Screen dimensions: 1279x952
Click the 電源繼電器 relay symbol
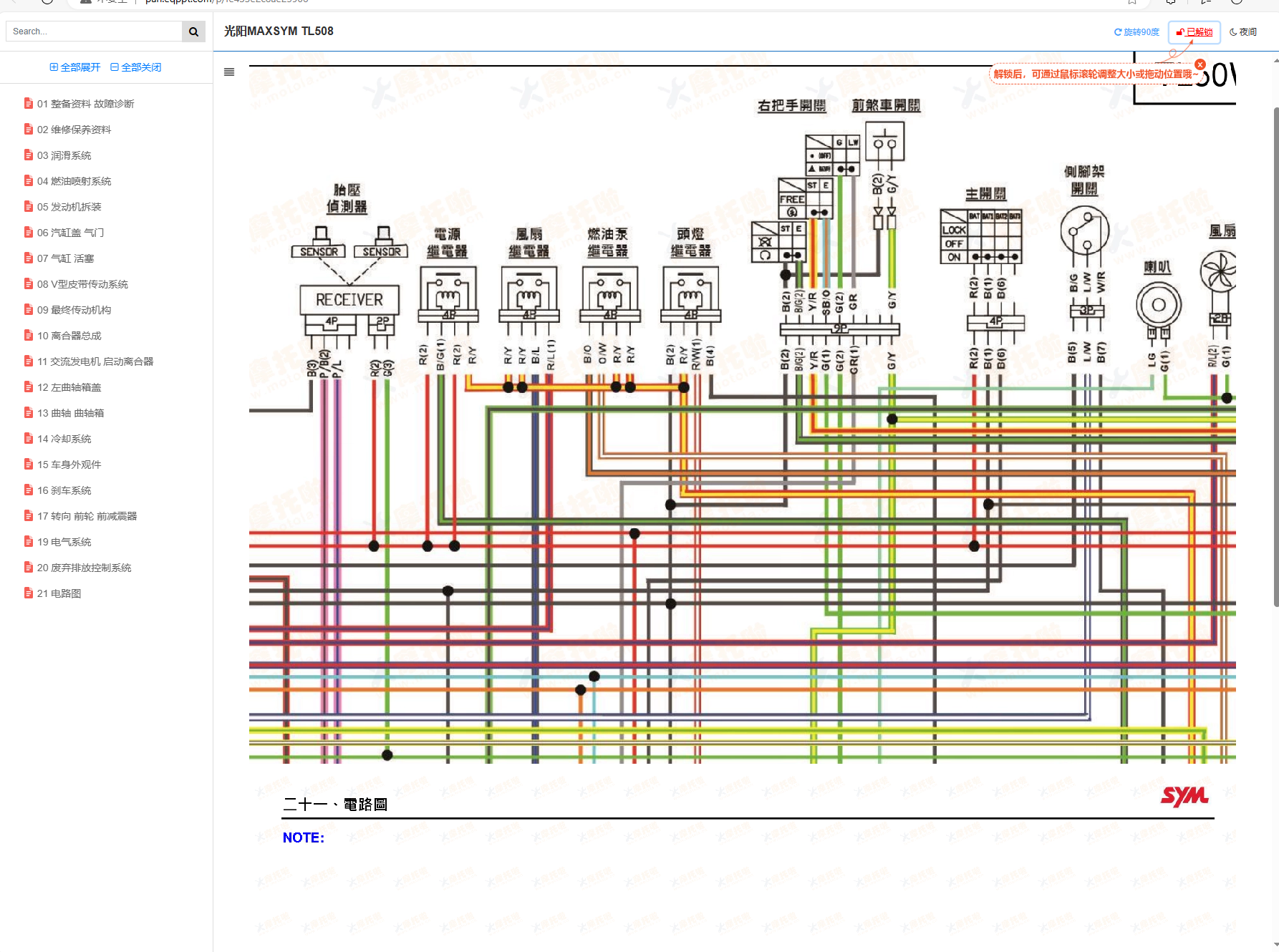[x=448, y=295]
